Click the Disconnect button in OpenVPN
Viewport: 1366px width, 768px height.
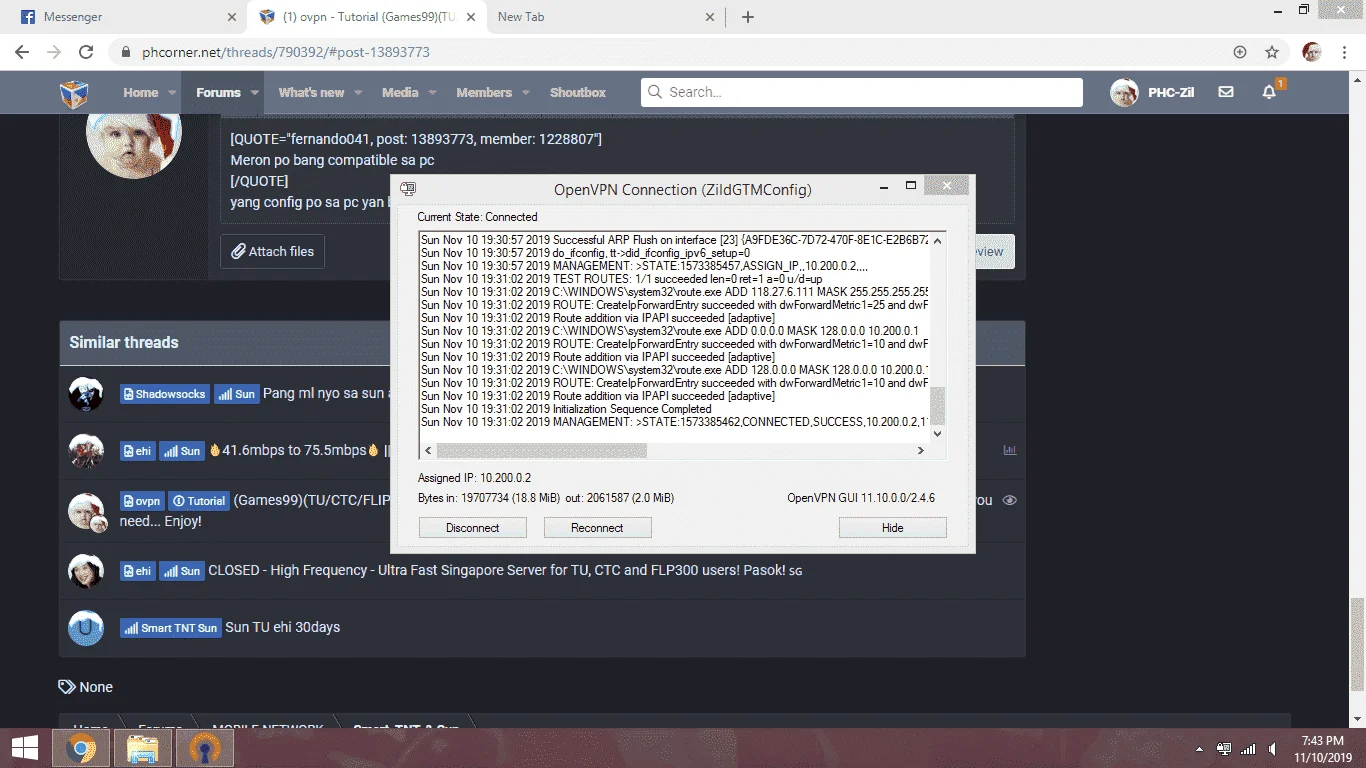click(x=472, y=528)
